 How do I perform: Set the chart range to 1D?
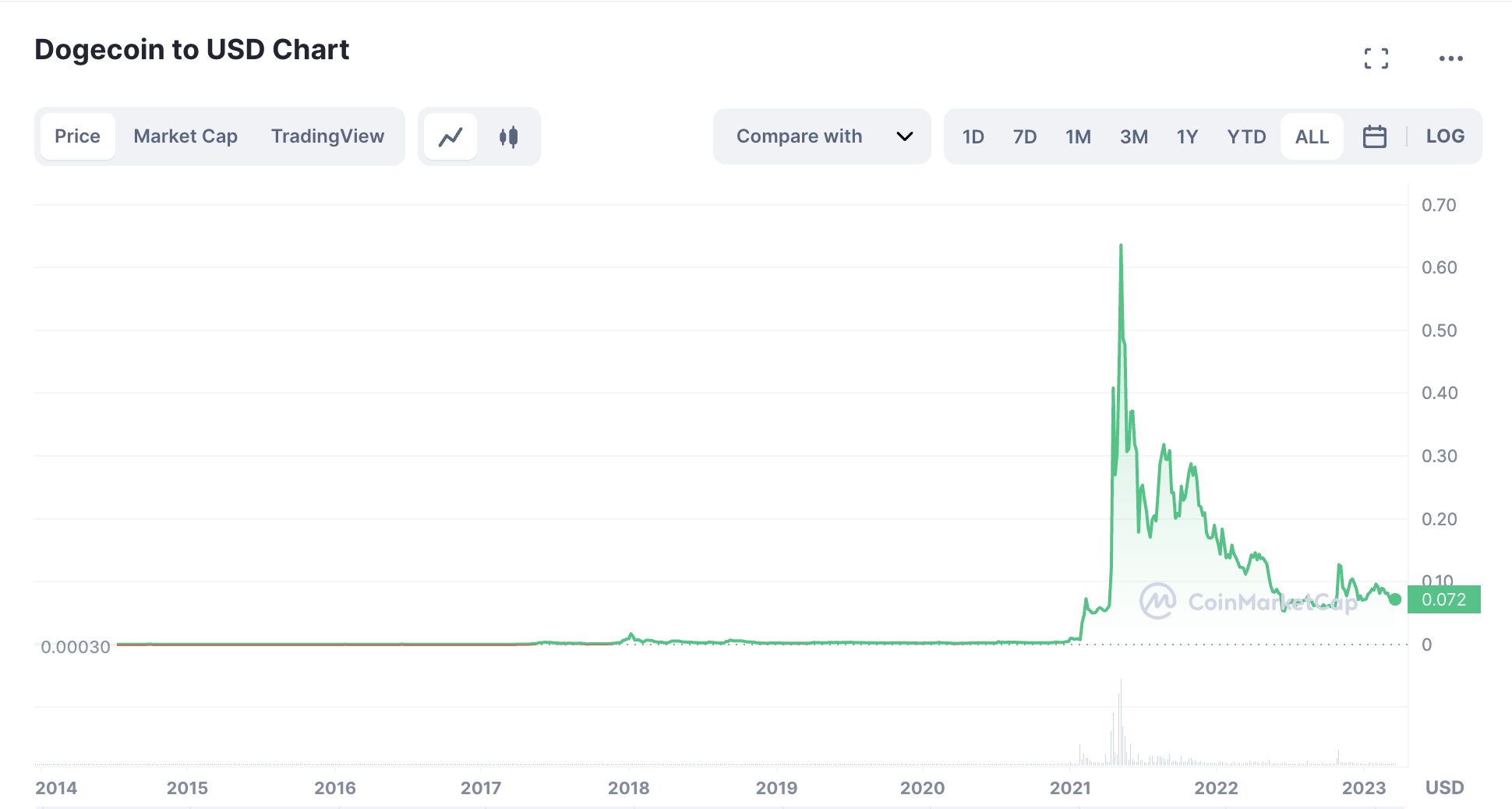pos(973,137)
